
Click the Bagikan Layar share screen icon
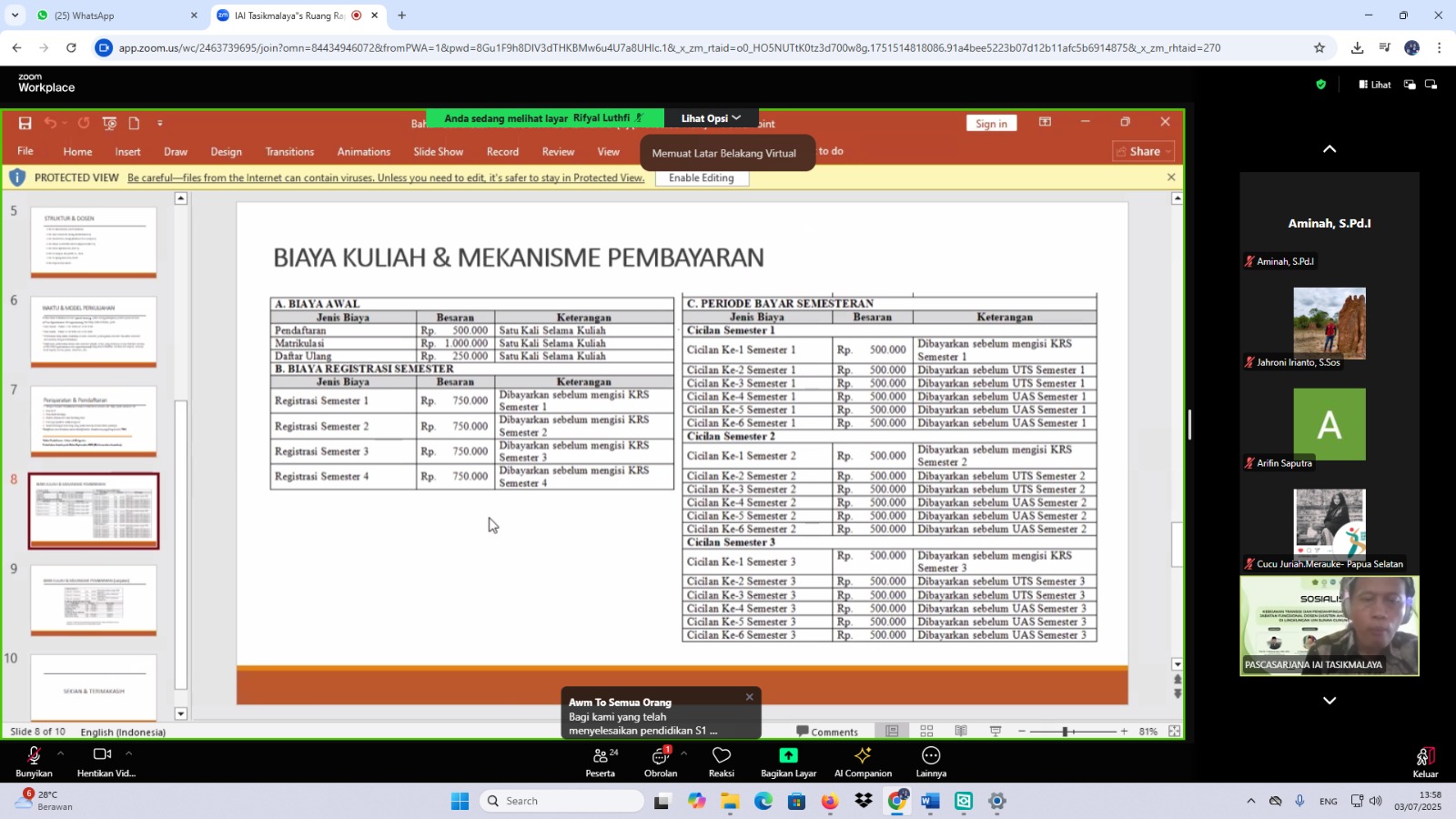click(788, 755)
